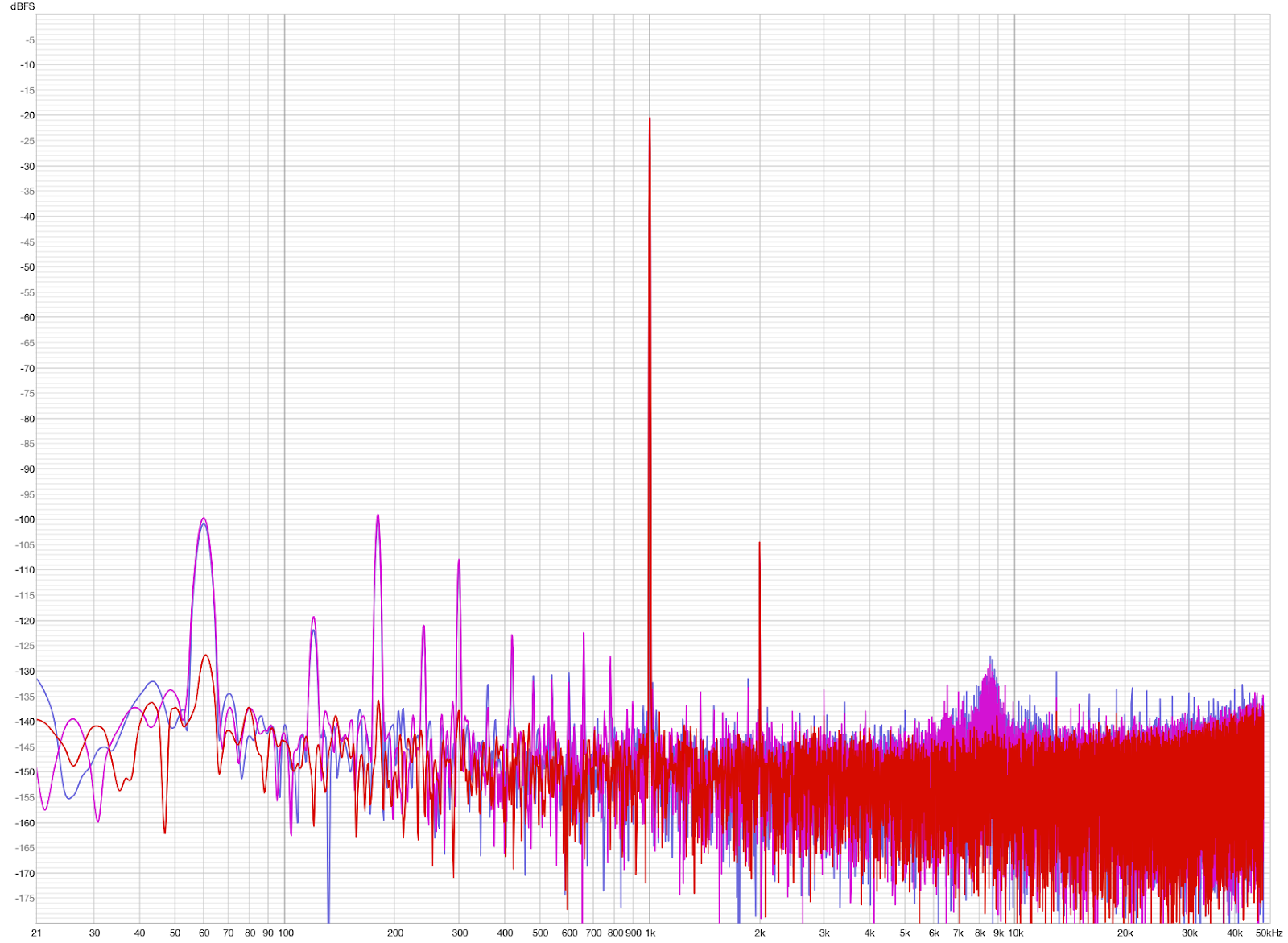Viewport: 1288px width, 943px height.
Task: Click the -75 y-axis label
Action: (x=28, y=393)
